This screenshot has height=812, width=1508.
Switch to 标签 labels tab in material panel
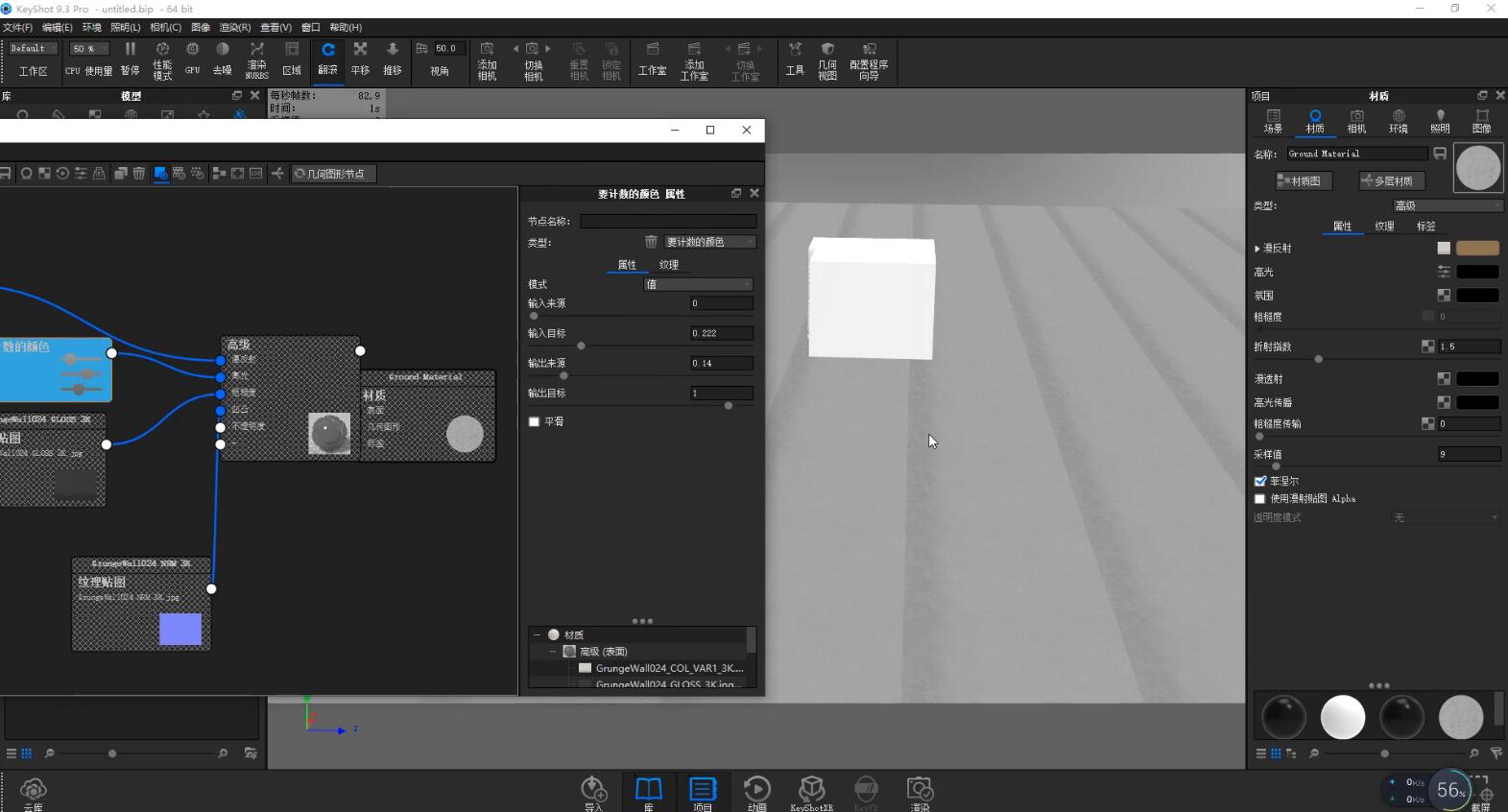point(1426,227)
